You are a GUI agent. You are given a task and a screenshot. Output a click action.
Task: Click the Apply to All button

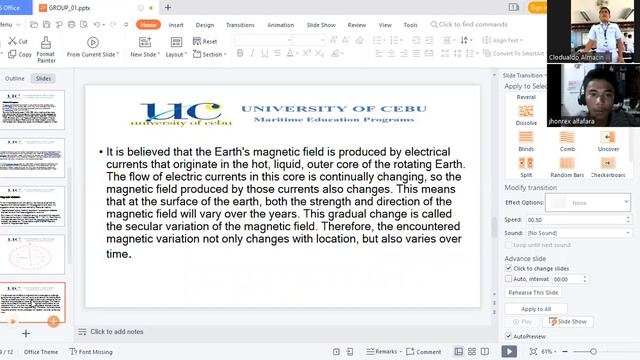click(536, 309)
